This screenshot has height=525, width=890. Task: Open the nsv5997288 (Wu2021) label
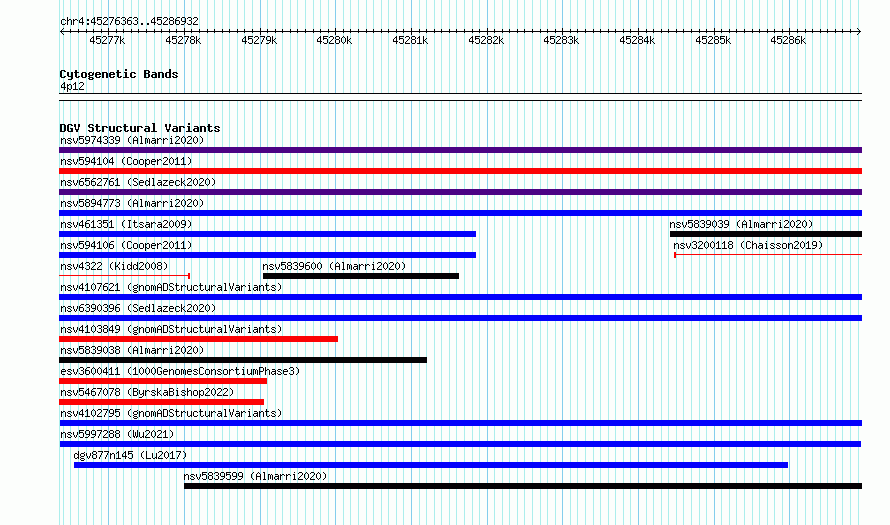[x=117, y=434]
